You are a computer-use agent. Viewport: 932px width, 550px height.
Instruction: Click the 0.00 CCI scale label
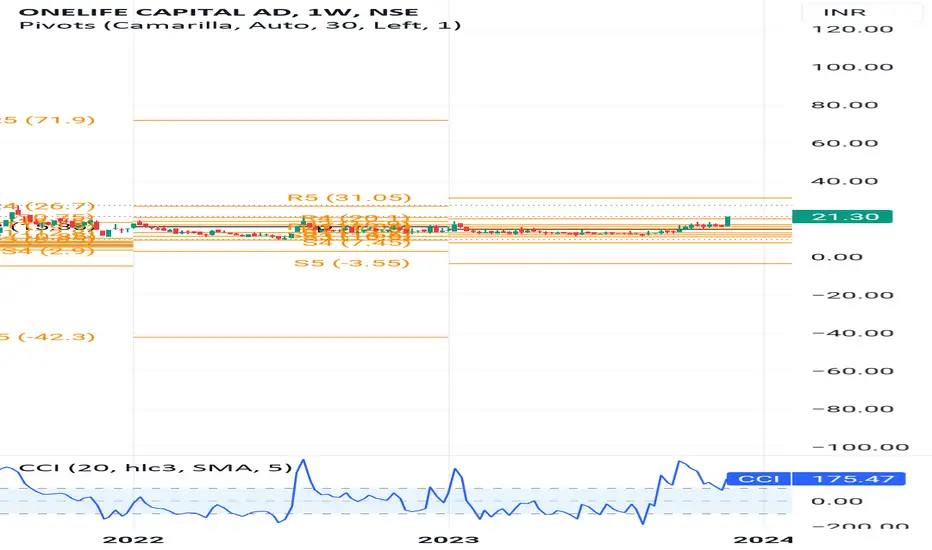[837, 502]
